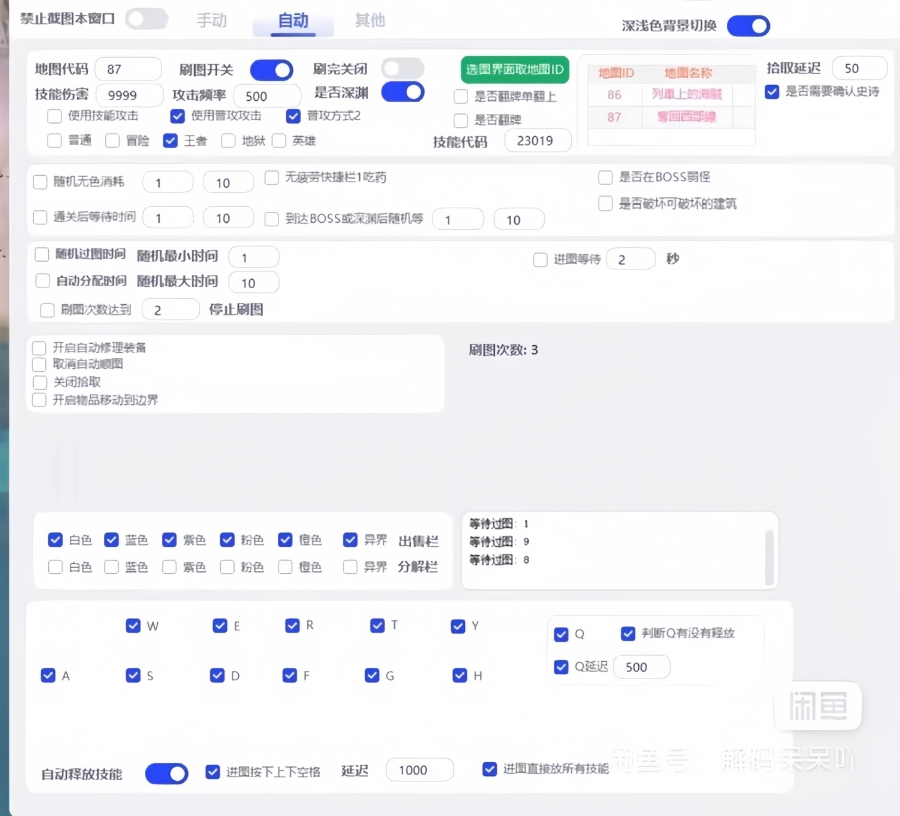
Task: Uncheck 白色 in the 出售栏 row
Action: click(x=55, y=540)
